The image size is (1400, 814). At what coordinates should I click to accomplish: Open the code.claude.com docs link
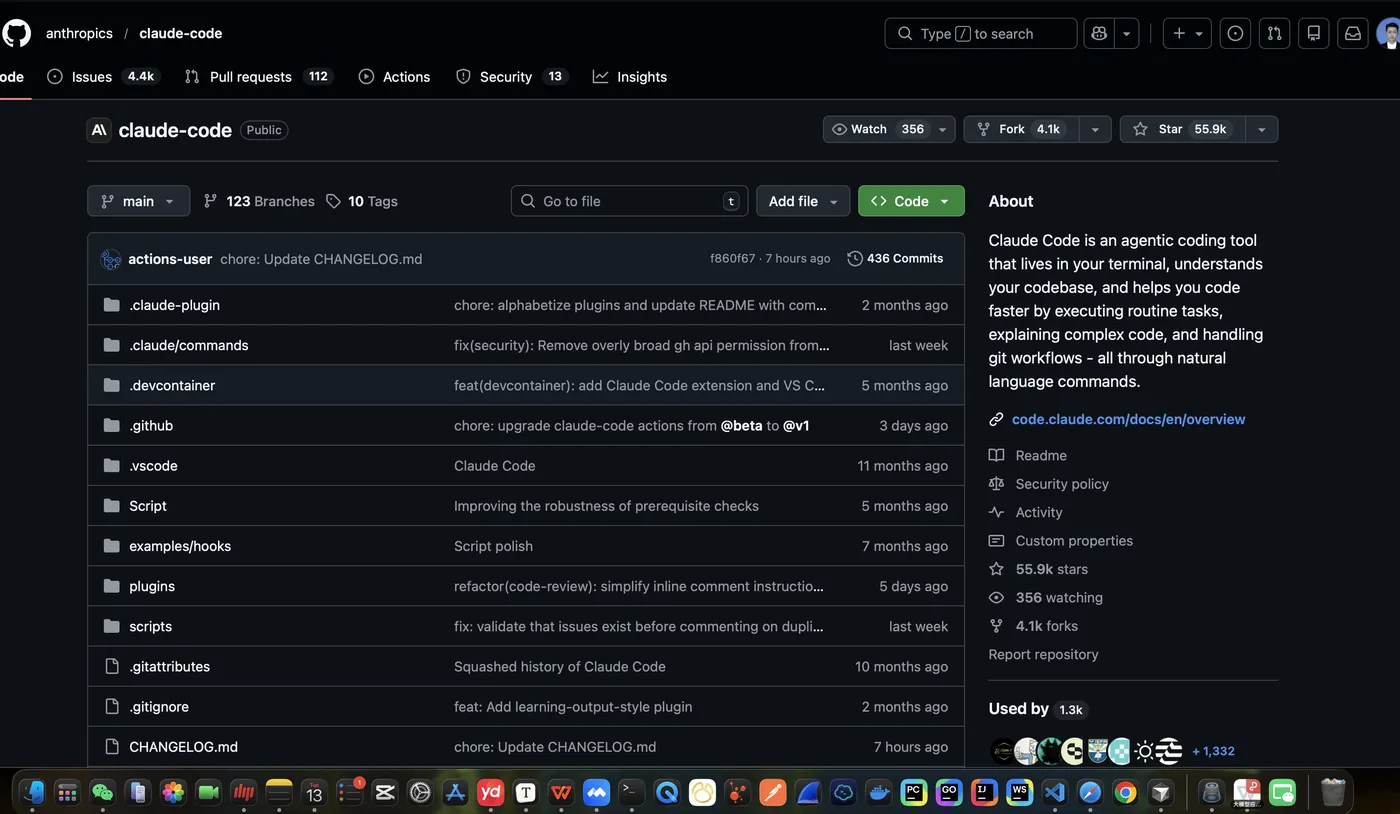tap(1128, 419)
